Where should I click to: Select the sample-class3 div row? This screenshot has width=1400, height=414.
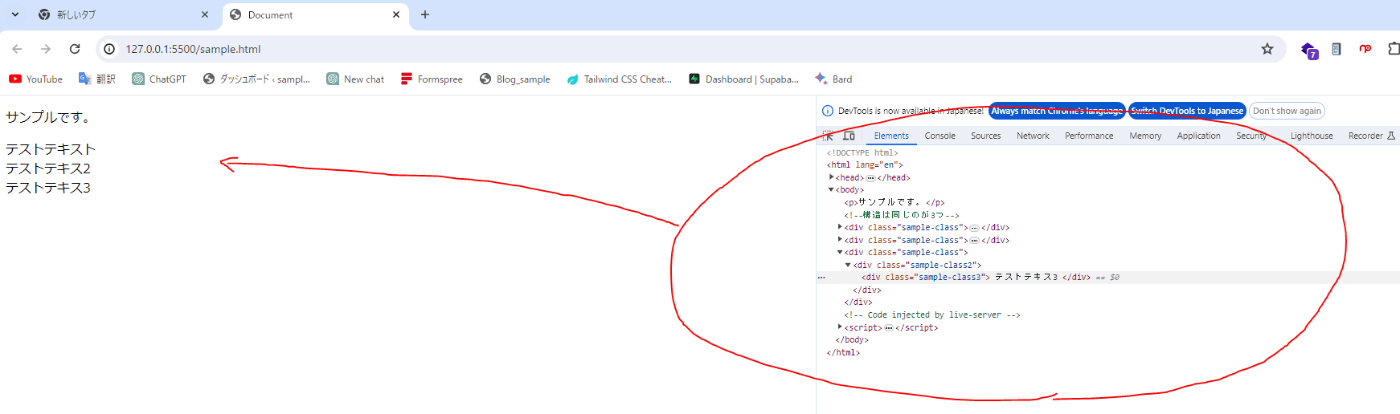1108,277
